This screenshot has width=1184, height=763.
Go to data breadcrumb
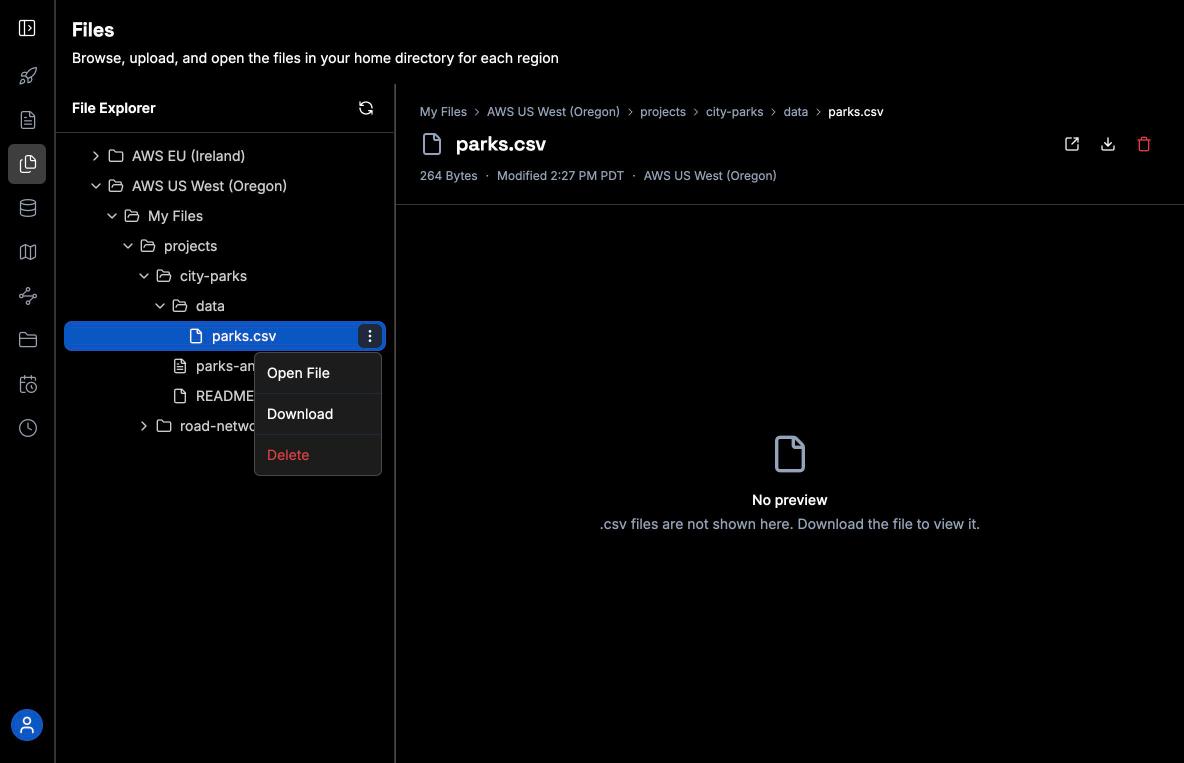(795, 112)
